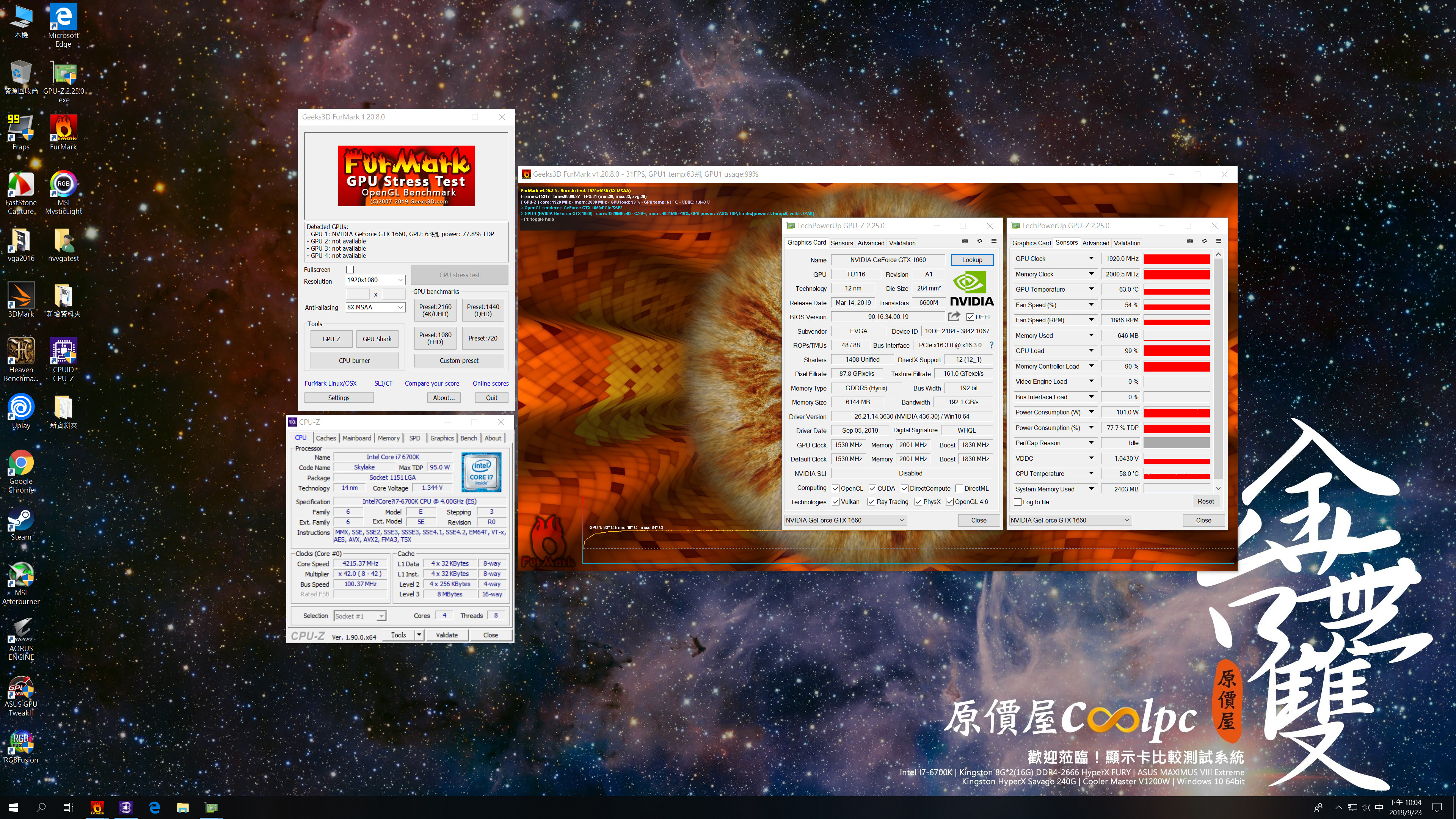Toggle the Ray Tracing checkbox

tap(871, 502)
